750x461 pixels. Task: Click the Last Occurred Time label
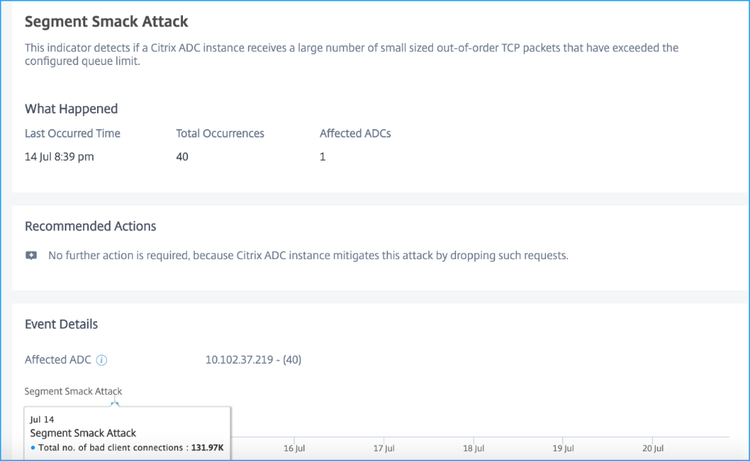[73, 133]
